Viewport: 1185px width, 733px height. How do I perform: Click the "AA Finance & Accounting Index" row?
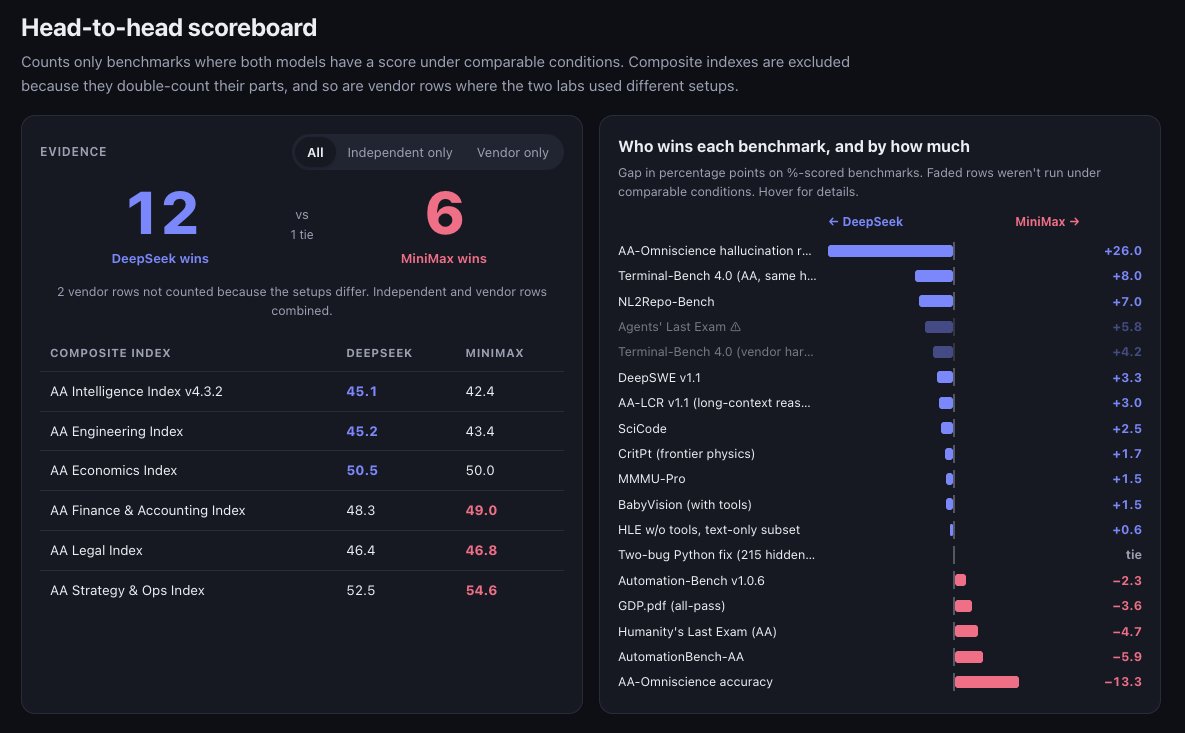tap(302, 511)
